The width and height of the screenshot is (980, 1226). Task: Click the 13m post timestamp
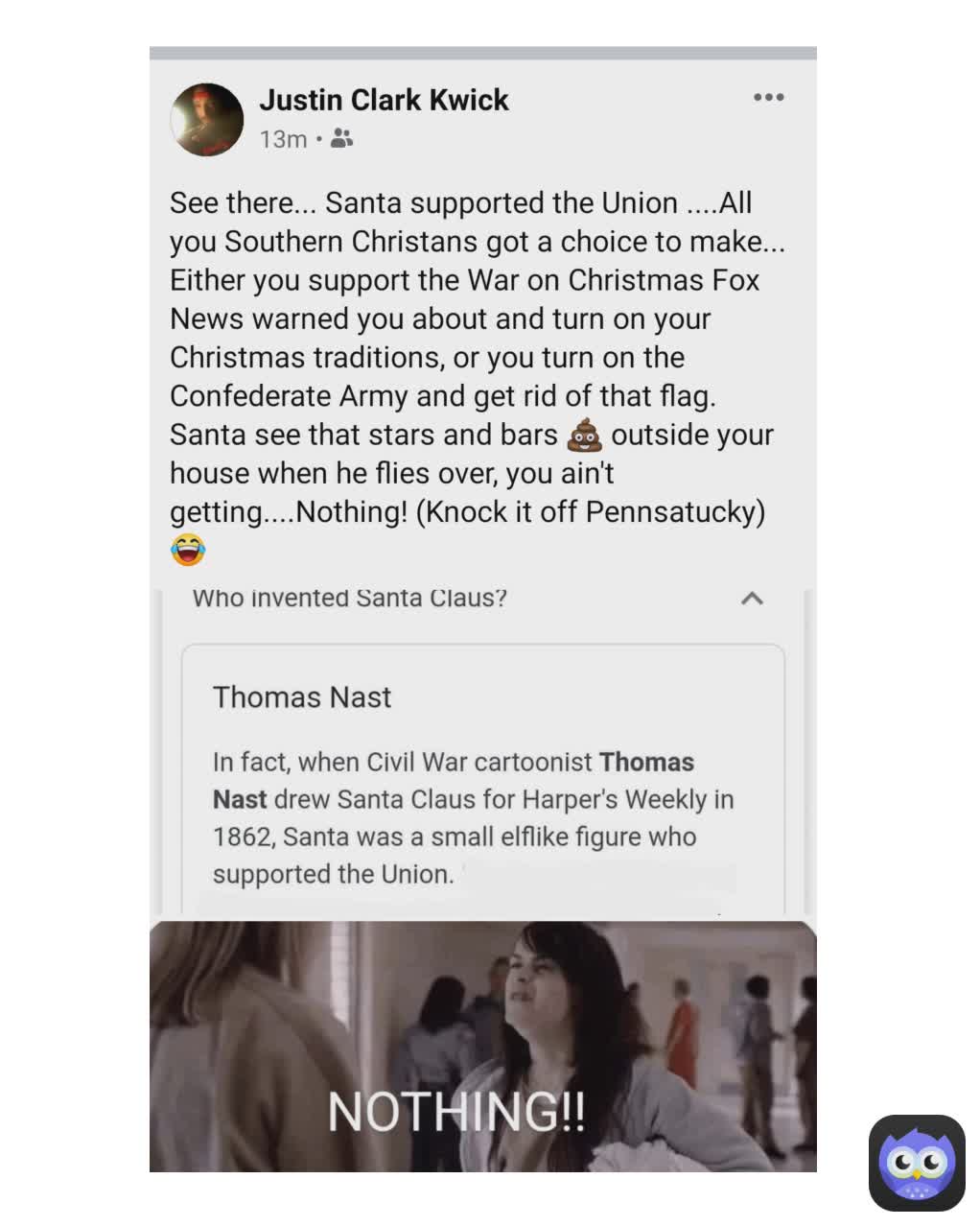click(x=283, y=139)
